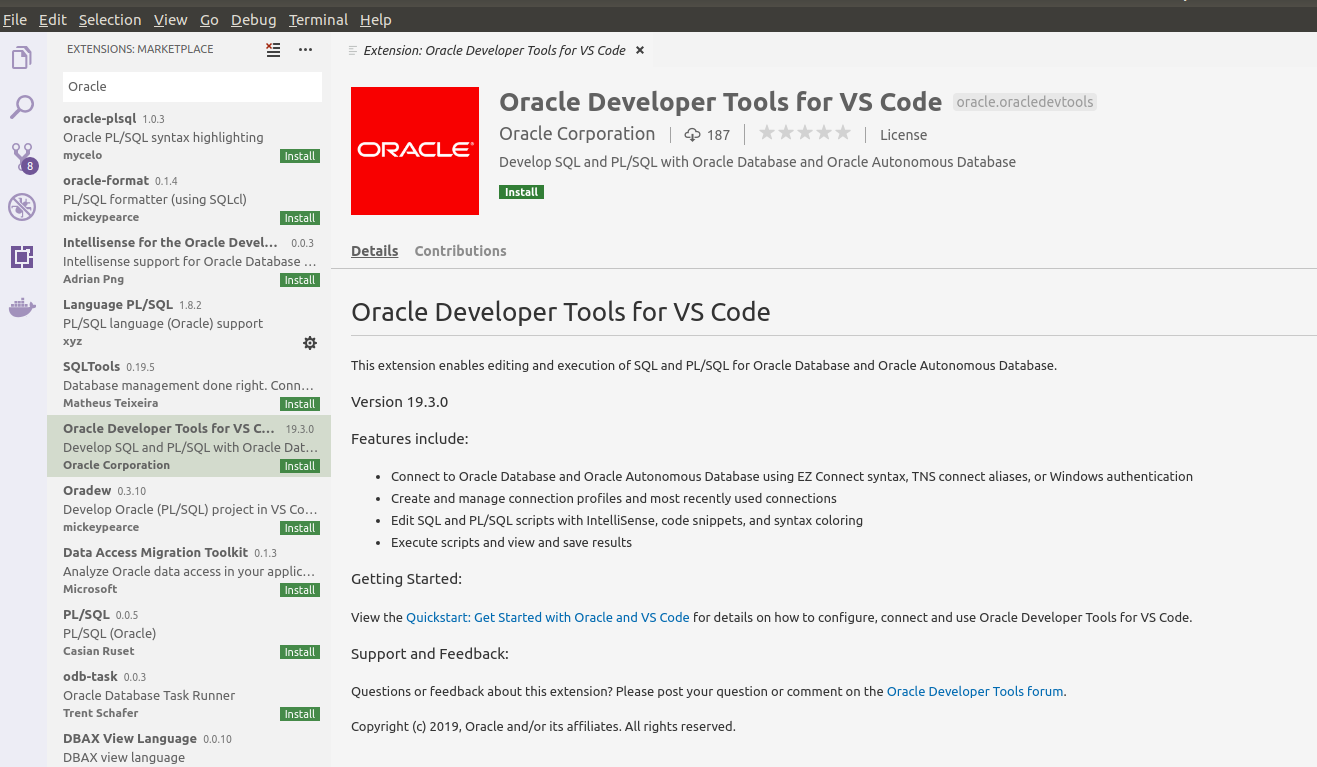Viewport: 1317px width, 767px height.
Task: Clear the marketplace extensions filter
Action: [273, 49]
